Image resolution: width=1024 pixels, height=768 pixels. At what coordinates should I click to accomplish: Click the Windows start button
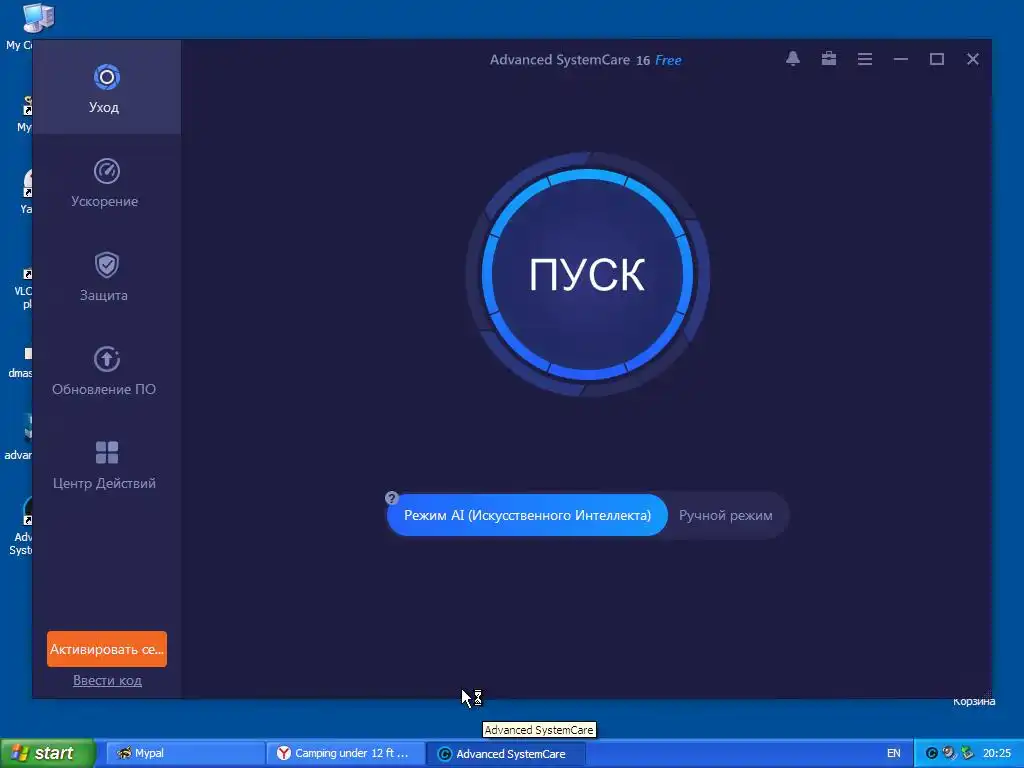pos(47,753)
